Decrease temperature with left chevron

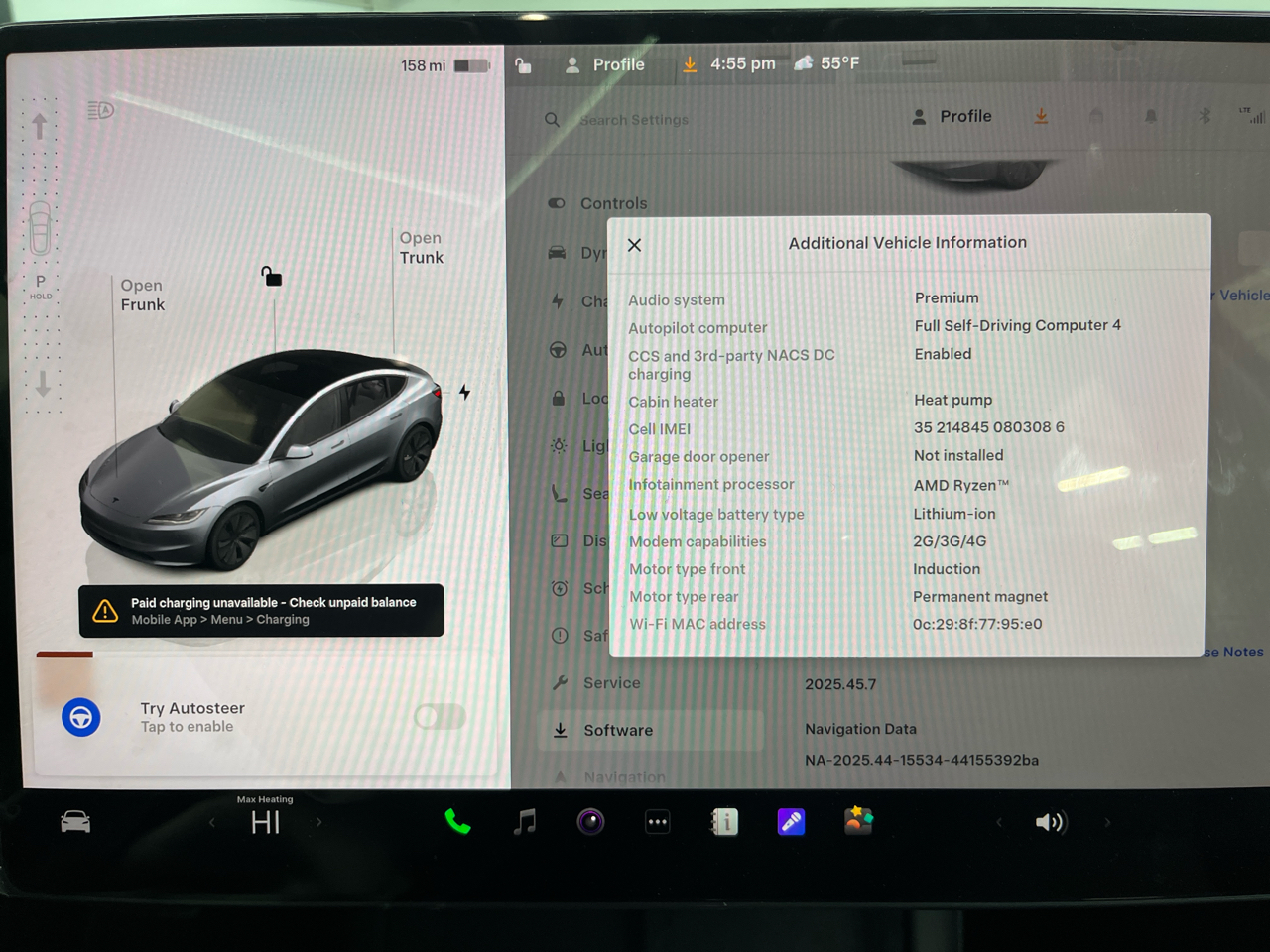211,822
